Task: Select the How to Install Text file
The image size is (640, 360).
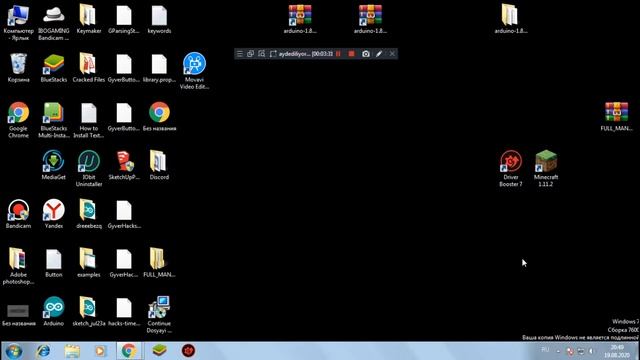Action: [89, 120]
